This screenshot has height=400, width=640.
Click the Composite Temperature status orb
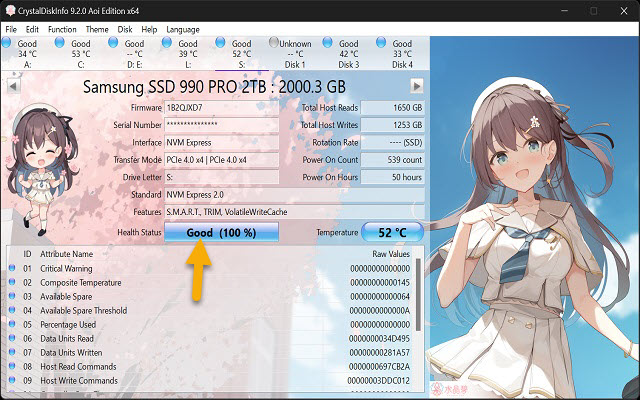pyautogui.click(x=12, y=282)
